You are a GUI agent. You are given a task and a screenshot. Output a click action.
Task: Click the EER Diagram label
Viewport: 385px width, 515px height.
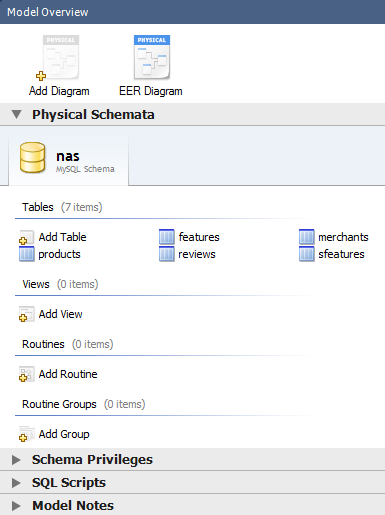pyautogui.click(x=151, y=91)
